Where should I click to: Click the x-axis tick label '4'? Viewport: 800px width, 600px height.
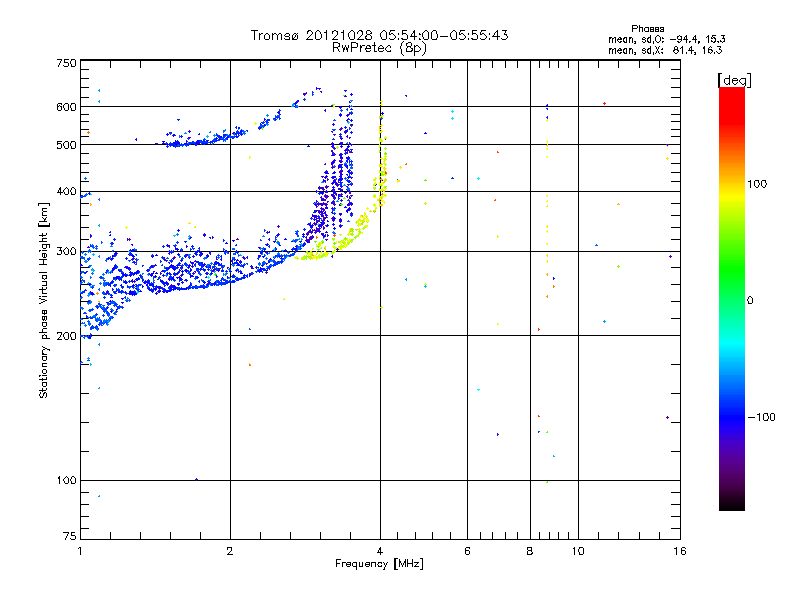[x=380, y=551]
